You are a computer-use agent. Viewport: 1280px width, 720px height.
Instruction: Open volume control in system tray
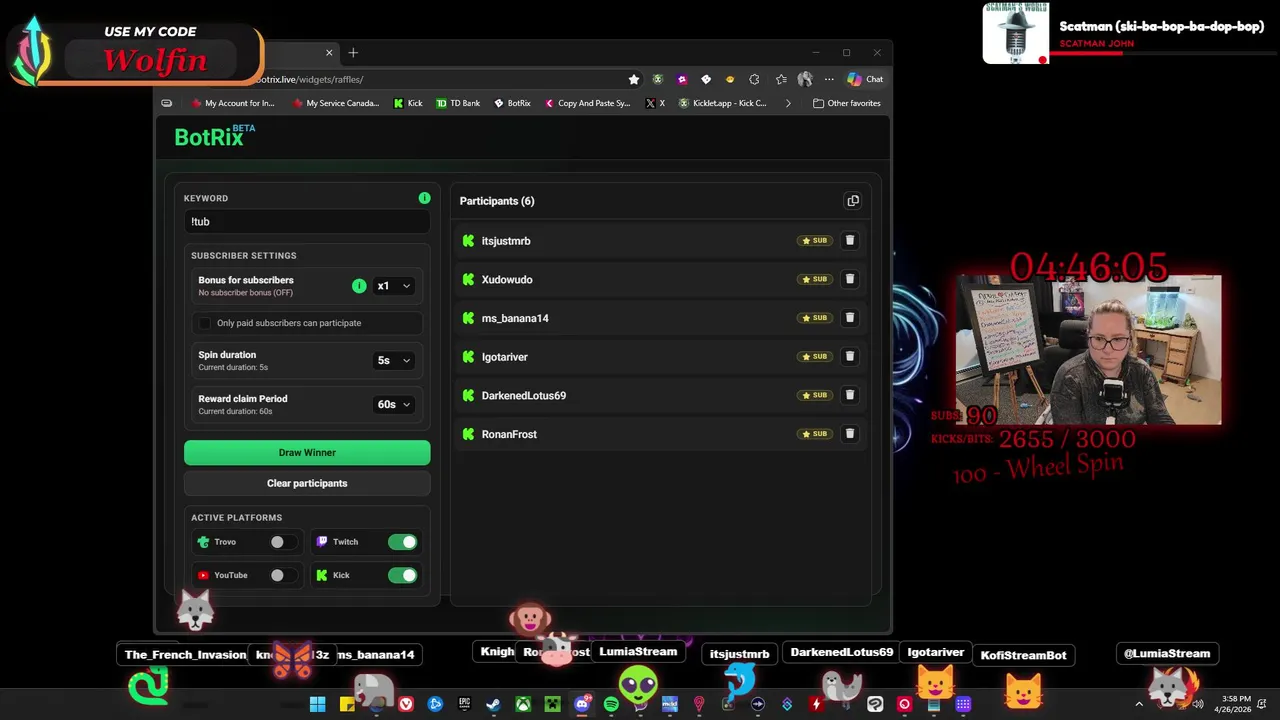(1198, 704)
